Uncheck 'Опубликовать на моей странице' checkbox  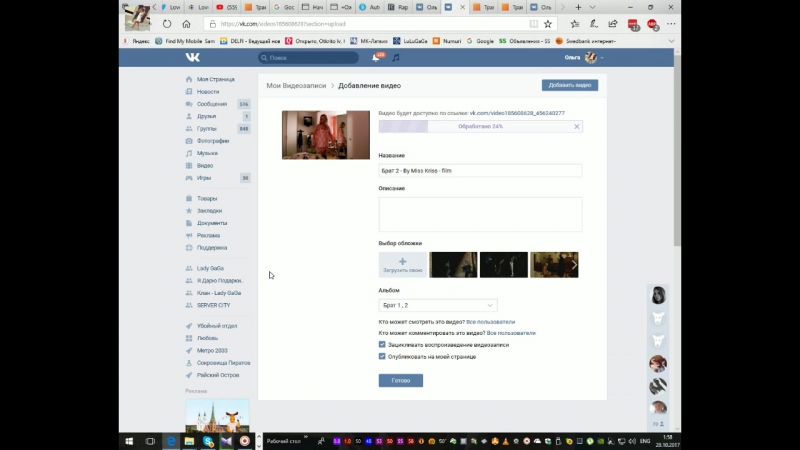point(382,356)
